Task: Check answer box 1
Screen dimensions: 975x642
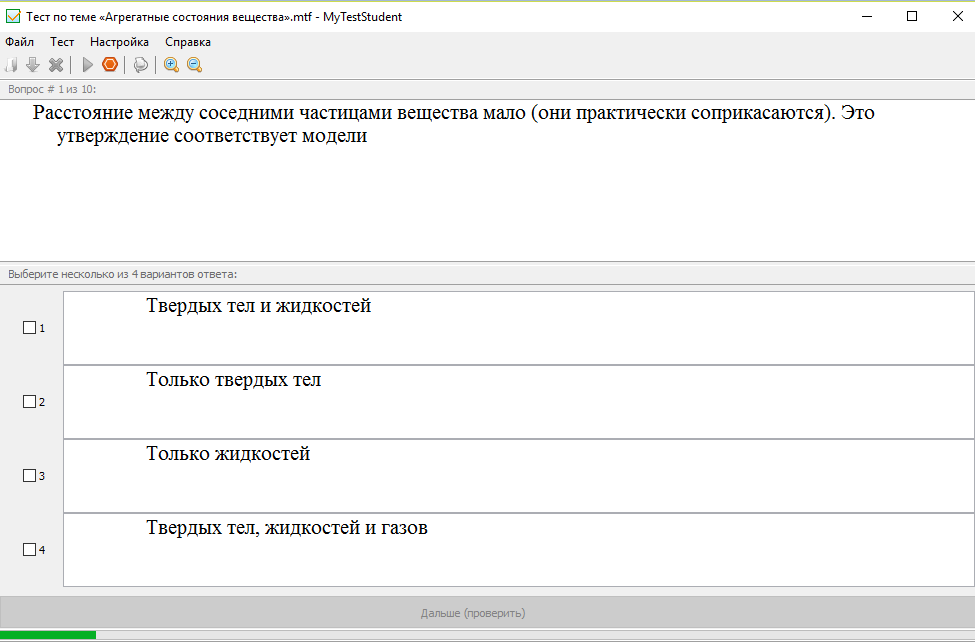Action: tap(29, 328)
